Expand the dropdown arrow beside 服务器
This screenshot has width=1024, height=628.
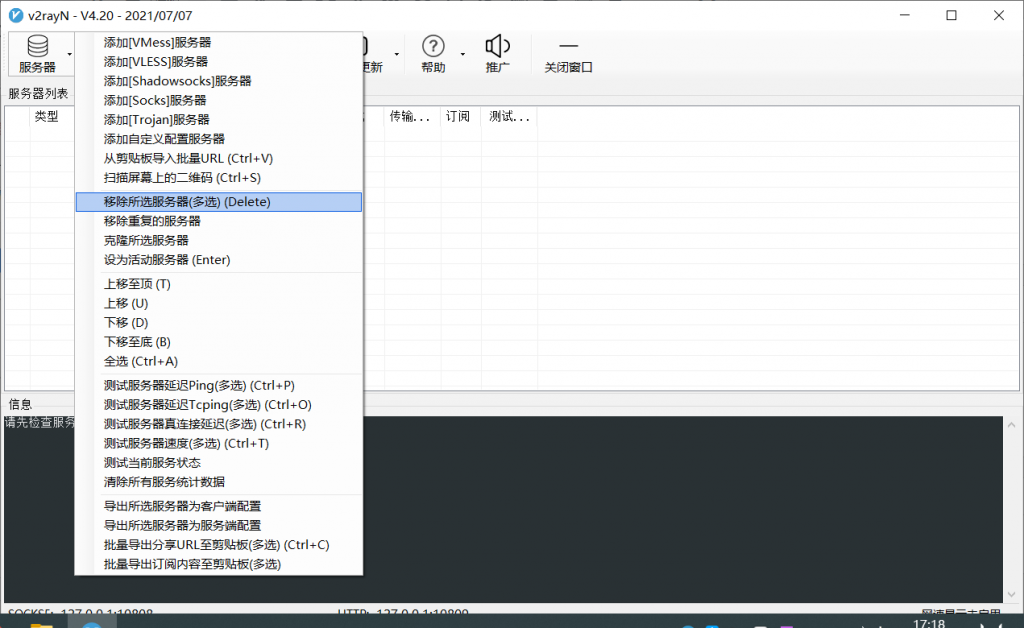point(69,53)
